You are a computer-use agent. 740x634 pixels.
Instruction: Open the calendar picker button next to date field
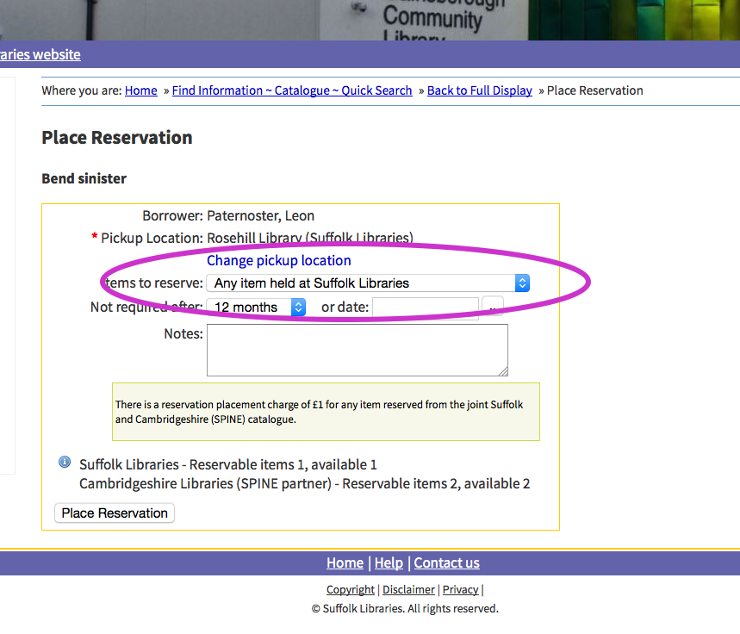(x=493, y=307)
